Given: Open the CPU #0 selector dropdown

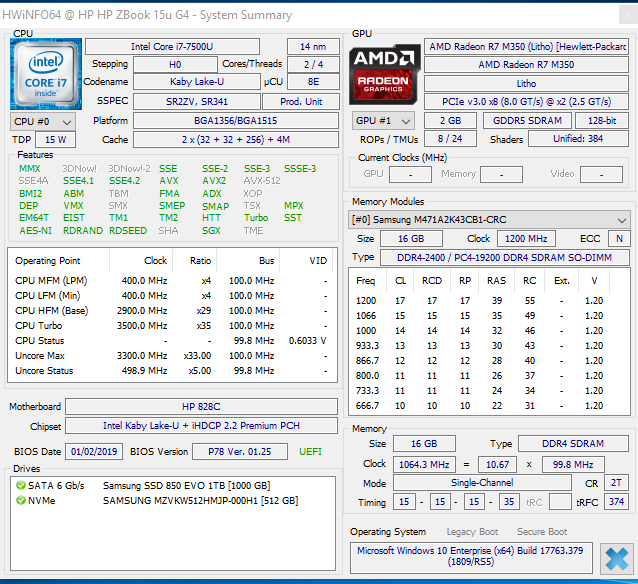Looking at the screenshot, I should (43, 122).
